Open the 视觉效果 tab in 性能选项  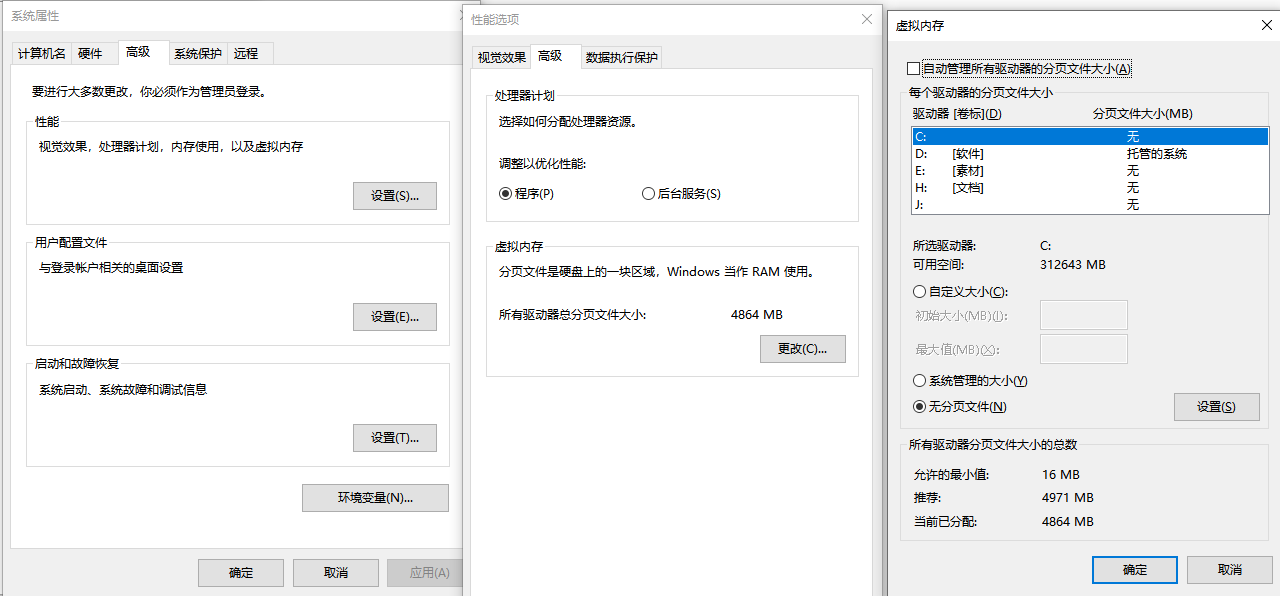pyautogui.click(x=502, y=57)
